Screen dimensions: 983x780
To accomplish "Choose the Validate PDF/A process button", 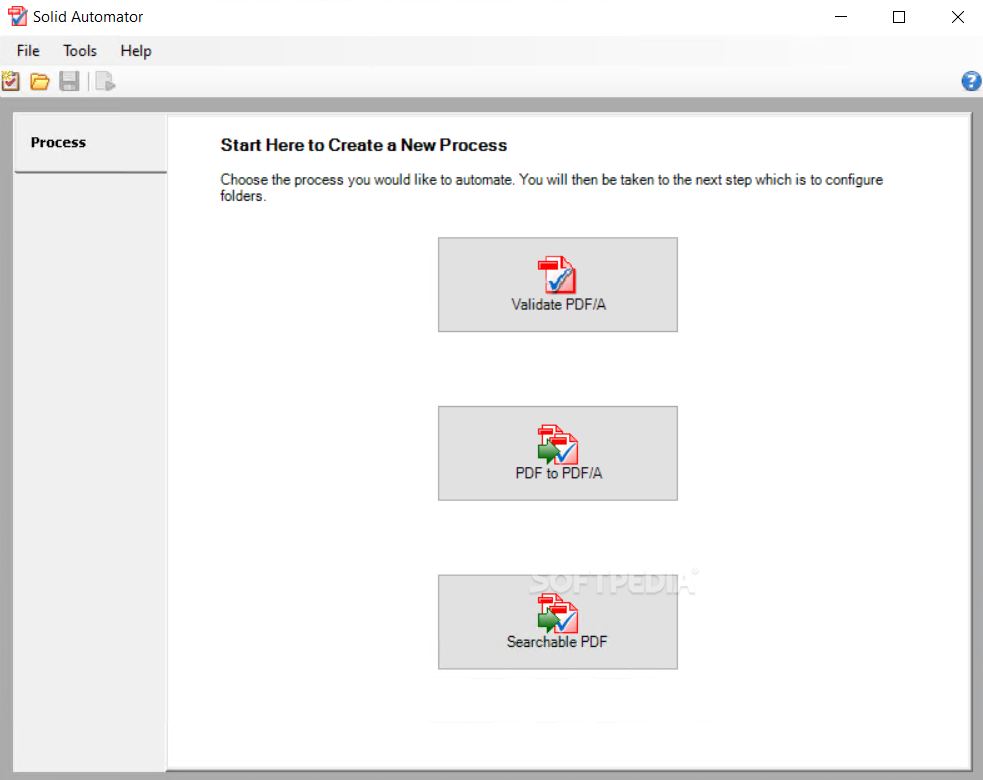I will point(558,285).
